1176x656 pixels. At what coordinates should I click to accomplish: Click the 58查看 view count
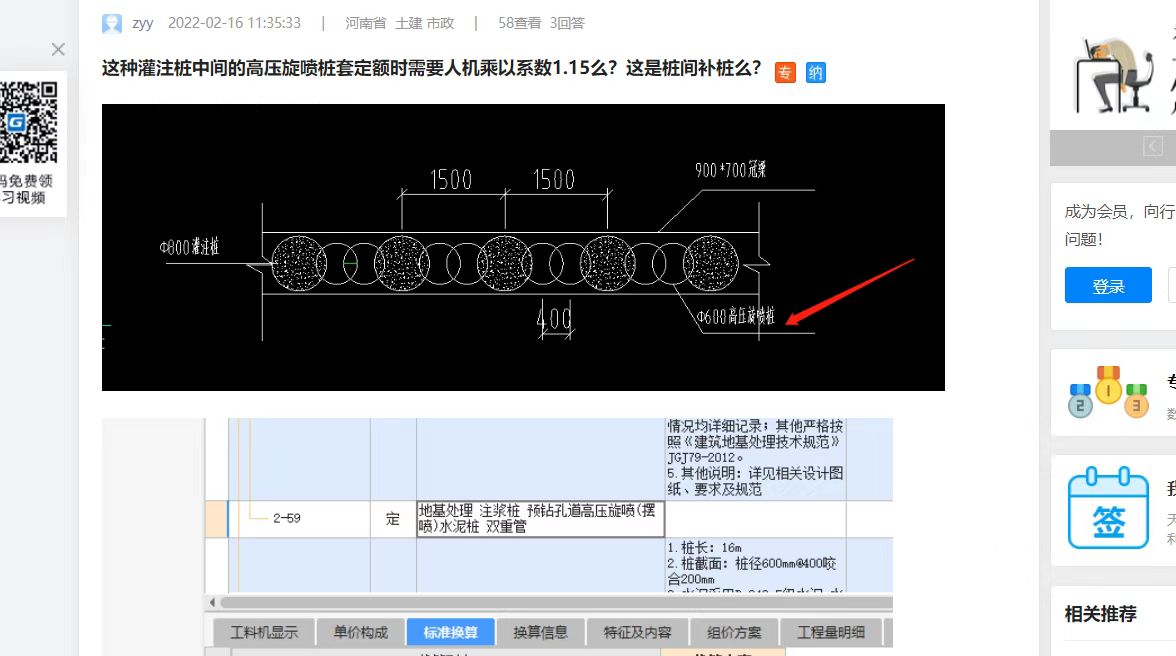520,23
